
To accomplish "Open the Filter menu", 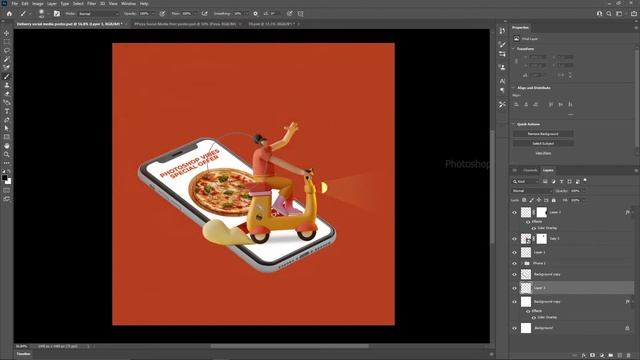I will click(x=92, y=4).
